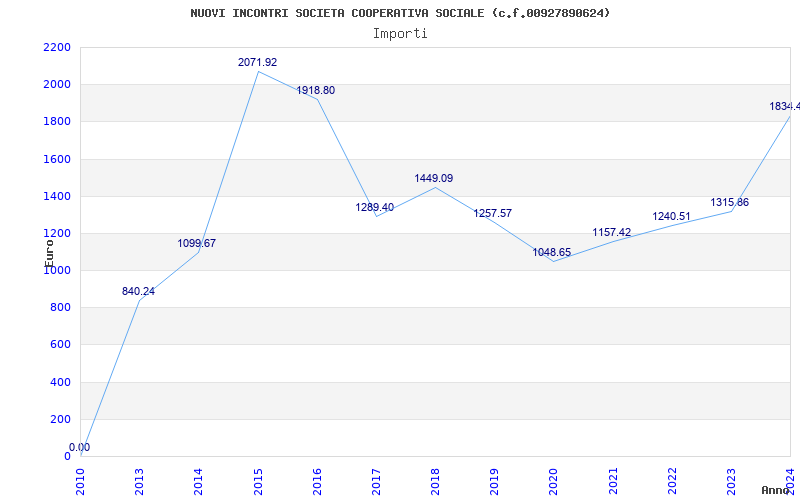Image resolution: width=800 pixels, height=500 pixels.
Task: Click the 2013 x-axis year label
Action: pos(139,481)
